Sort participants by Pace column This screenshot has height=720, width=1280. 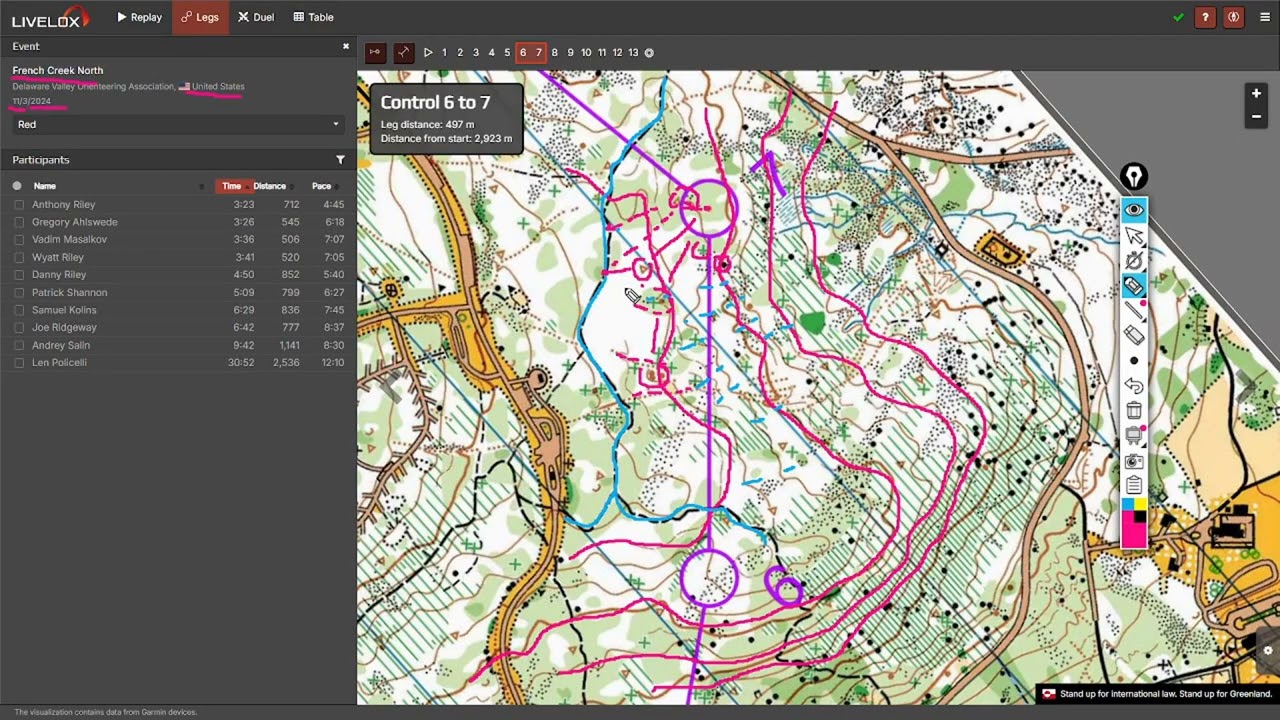click(x=321, y=186)
